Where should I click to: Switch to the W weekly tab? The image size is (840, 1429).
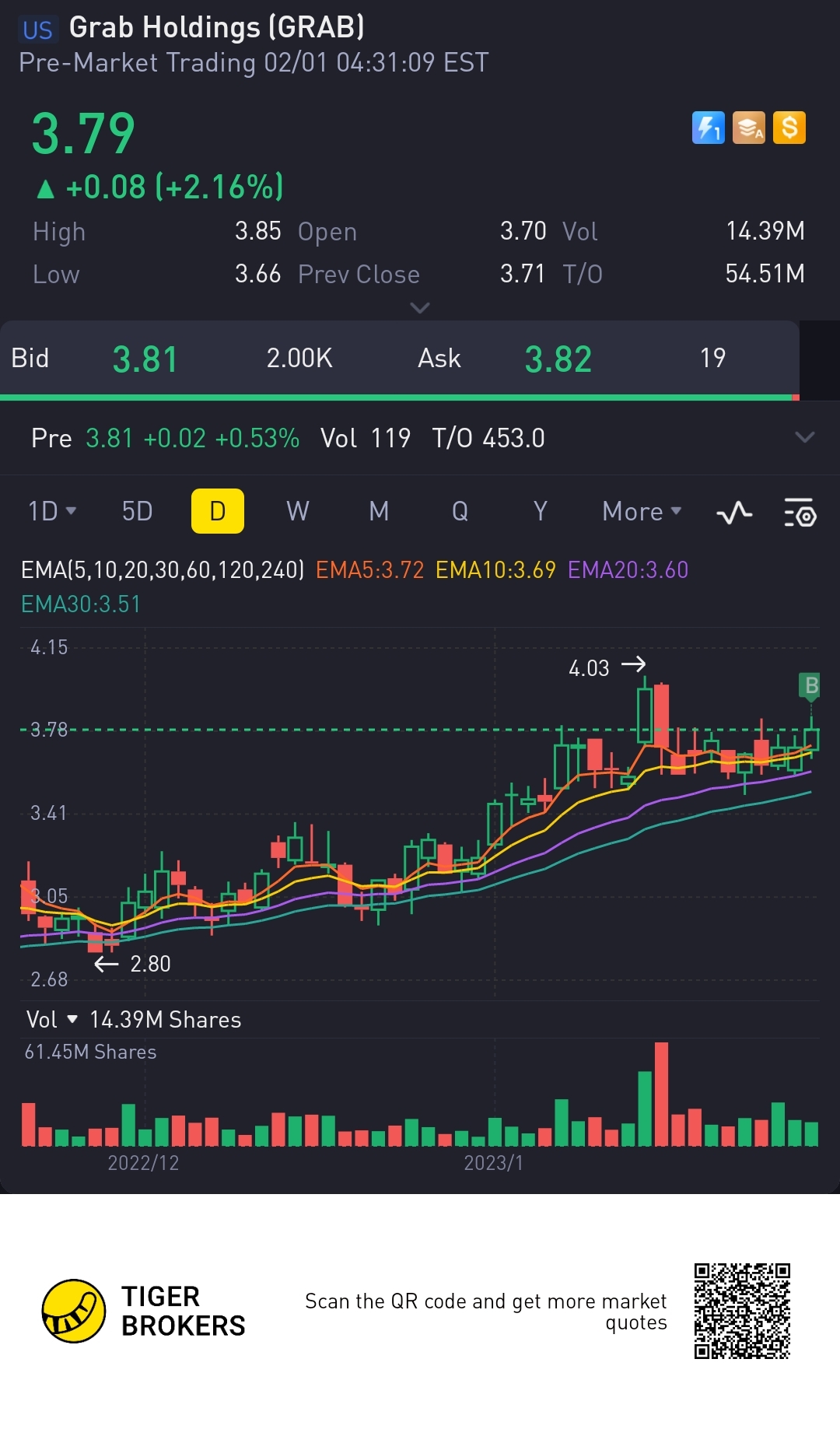coord(298,511)
